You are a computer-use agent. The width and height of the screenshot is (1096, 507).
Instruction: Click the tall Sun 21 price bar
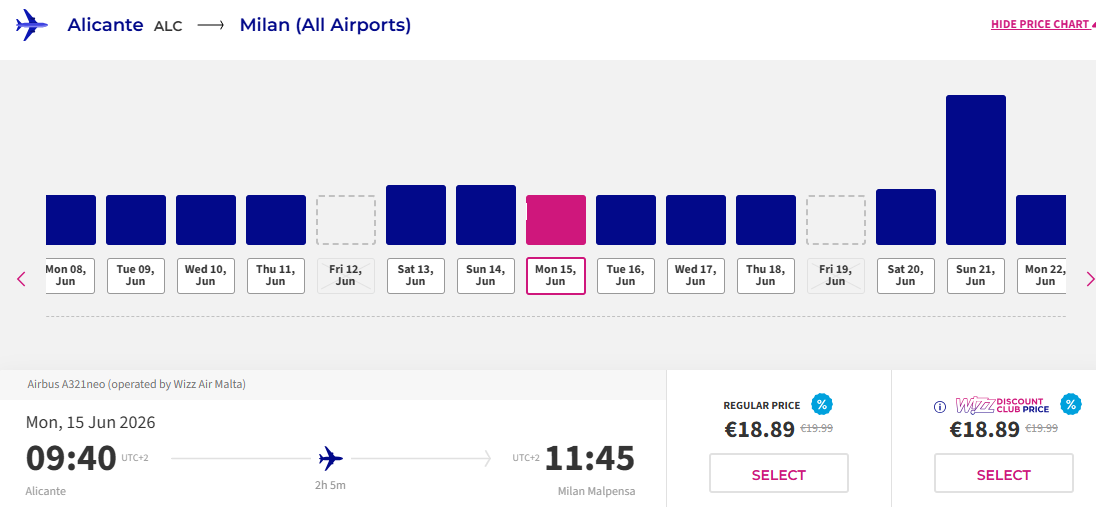pos(975,170)
